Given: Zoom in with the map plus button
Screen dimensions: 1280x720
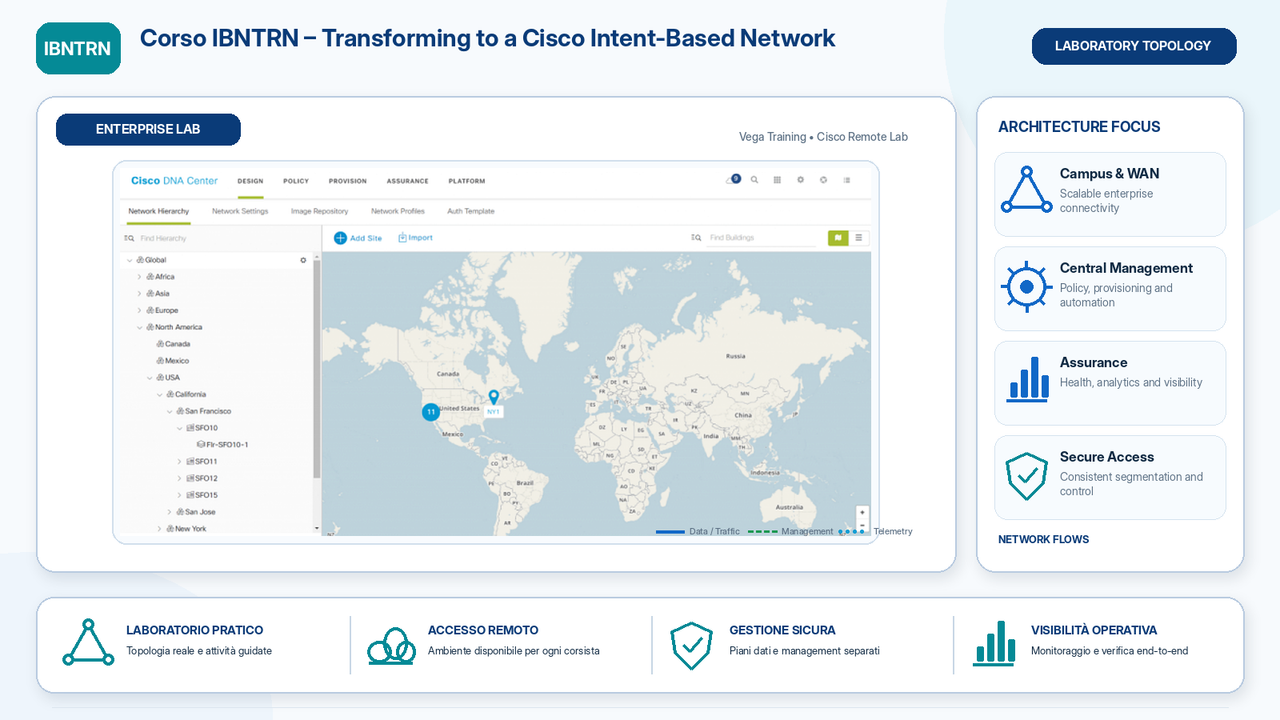Looking at the screenshot, I should [x=863, y=512].
